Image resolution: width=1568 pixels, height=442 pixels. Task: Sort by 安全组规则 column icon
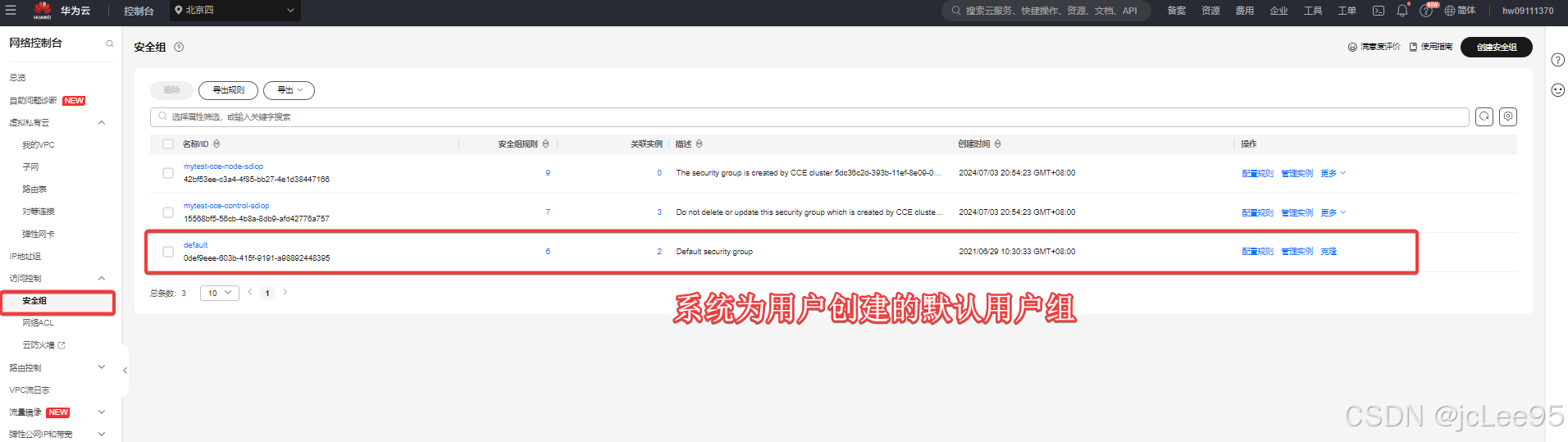pos(545,144)
